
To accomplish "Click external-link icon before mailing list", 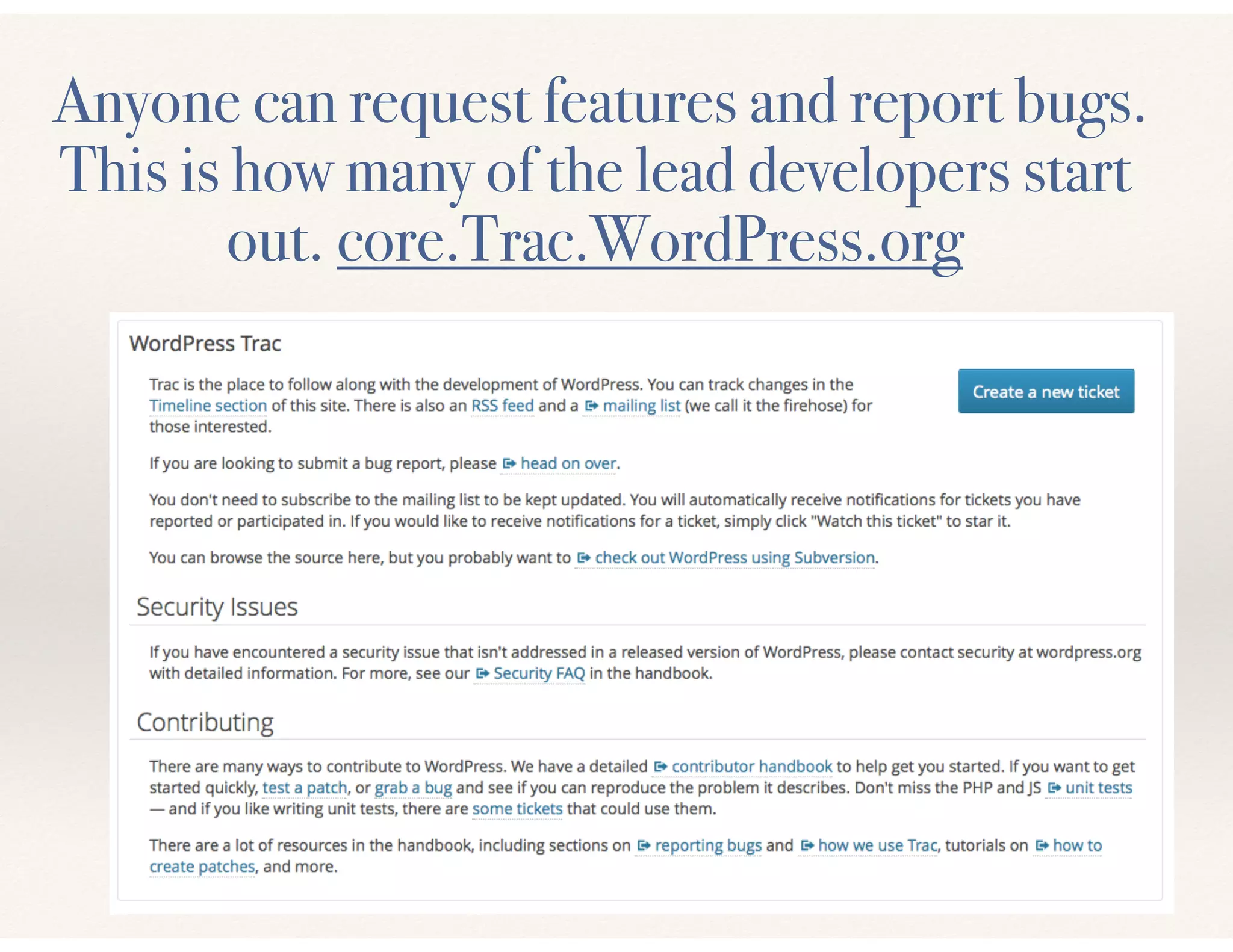I will [x=591, y=406].
